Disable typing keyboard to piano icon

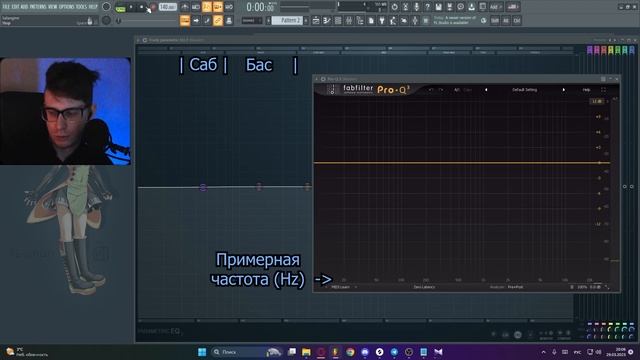tap(184, 20)
